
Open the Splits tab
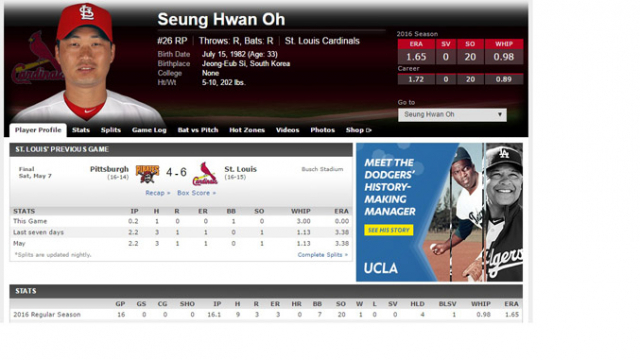point(111,130)
